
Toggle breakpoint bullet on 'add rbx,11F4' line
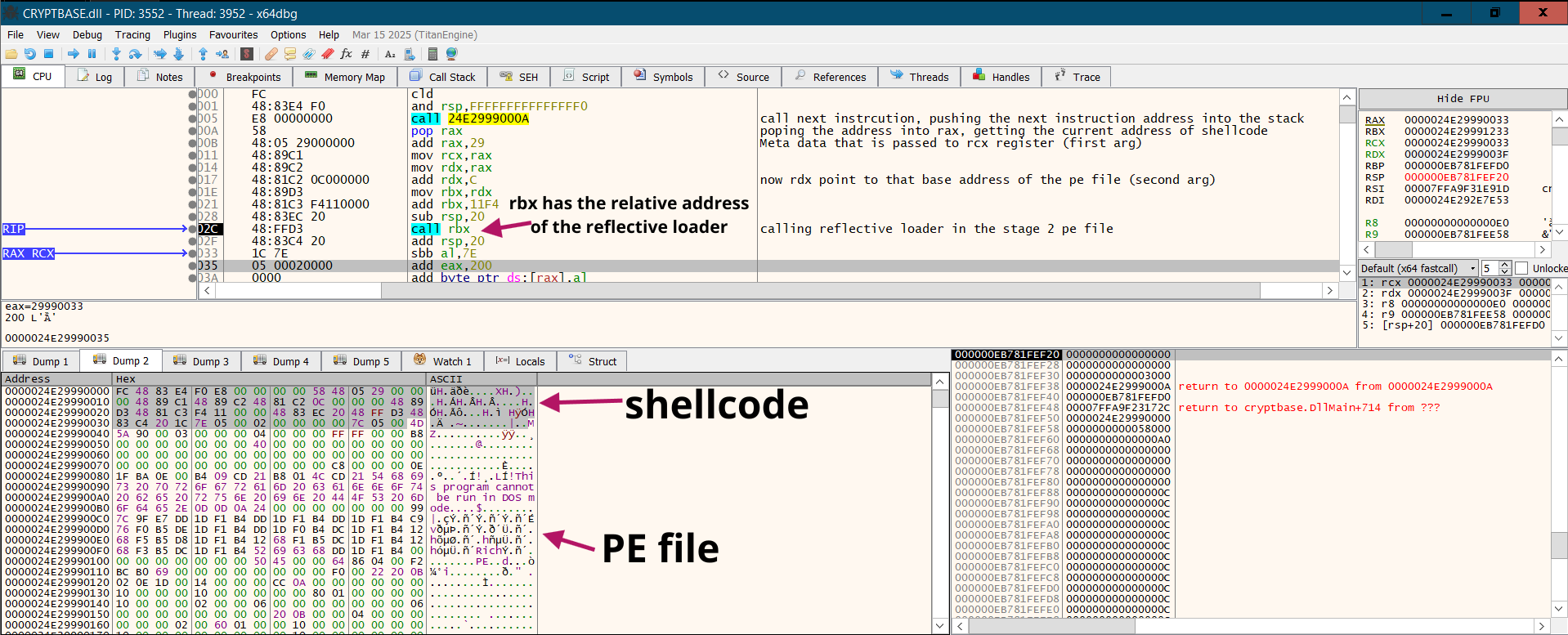[193, 204]
